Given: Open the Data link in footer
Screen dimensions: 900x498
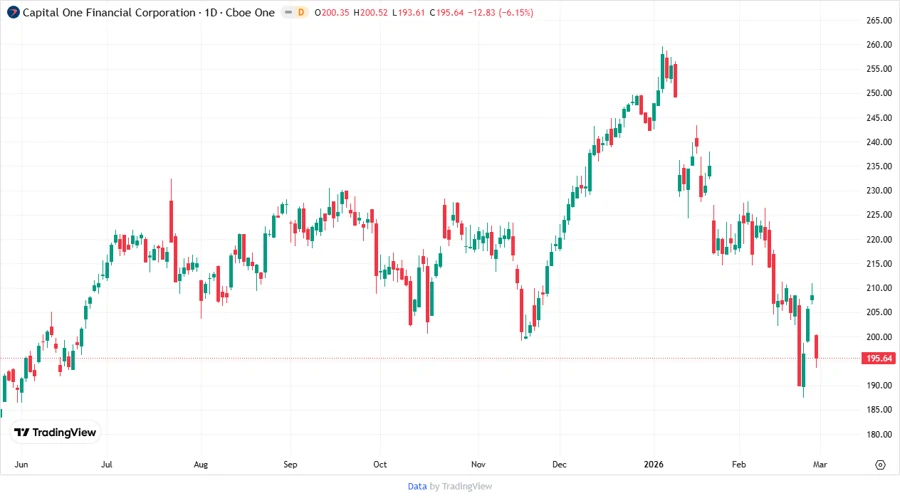Looking at the screenshot, I should pyautogui.click(x=417, y=487).
